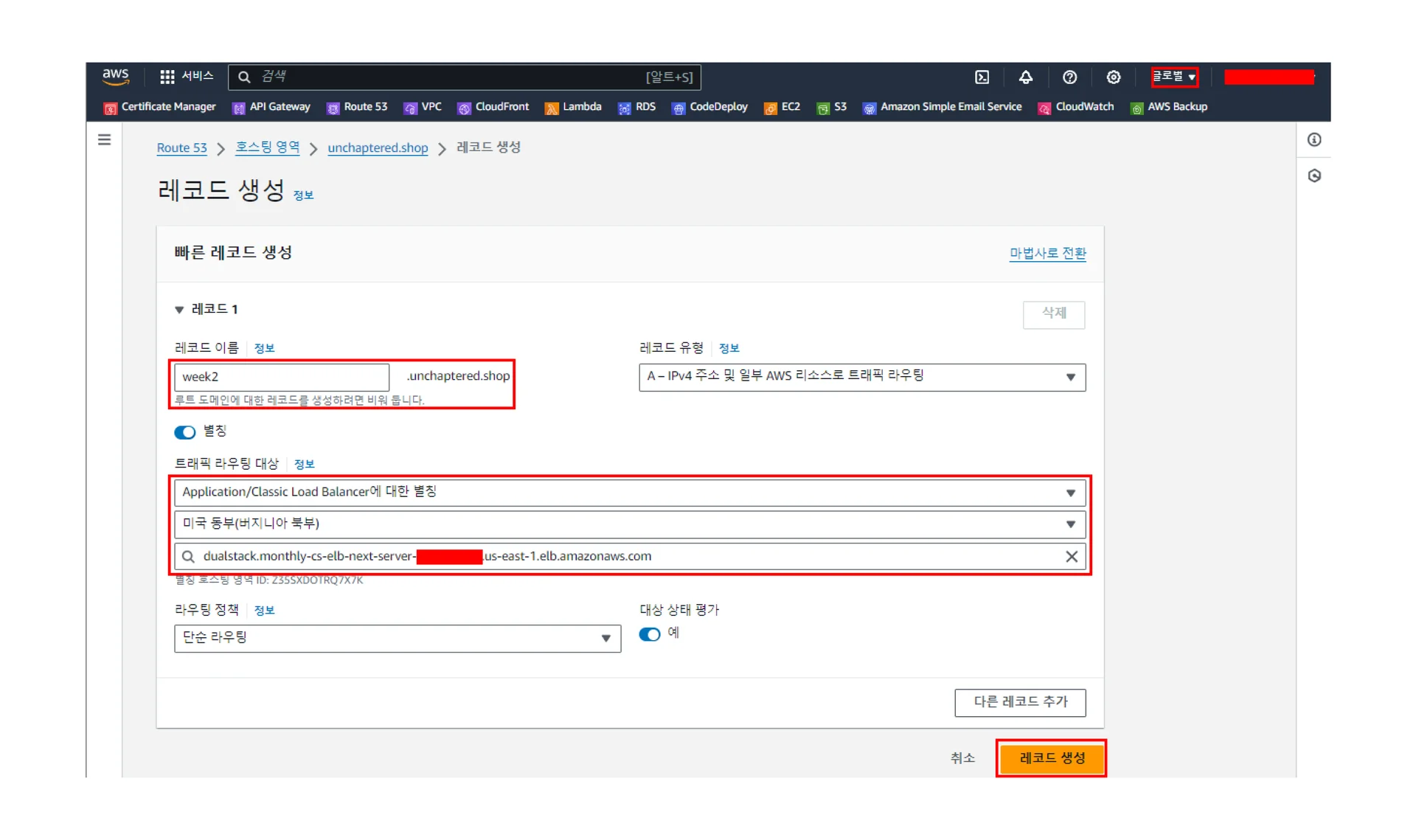Click the 레코드 생성 orange button

point(1051,758)
